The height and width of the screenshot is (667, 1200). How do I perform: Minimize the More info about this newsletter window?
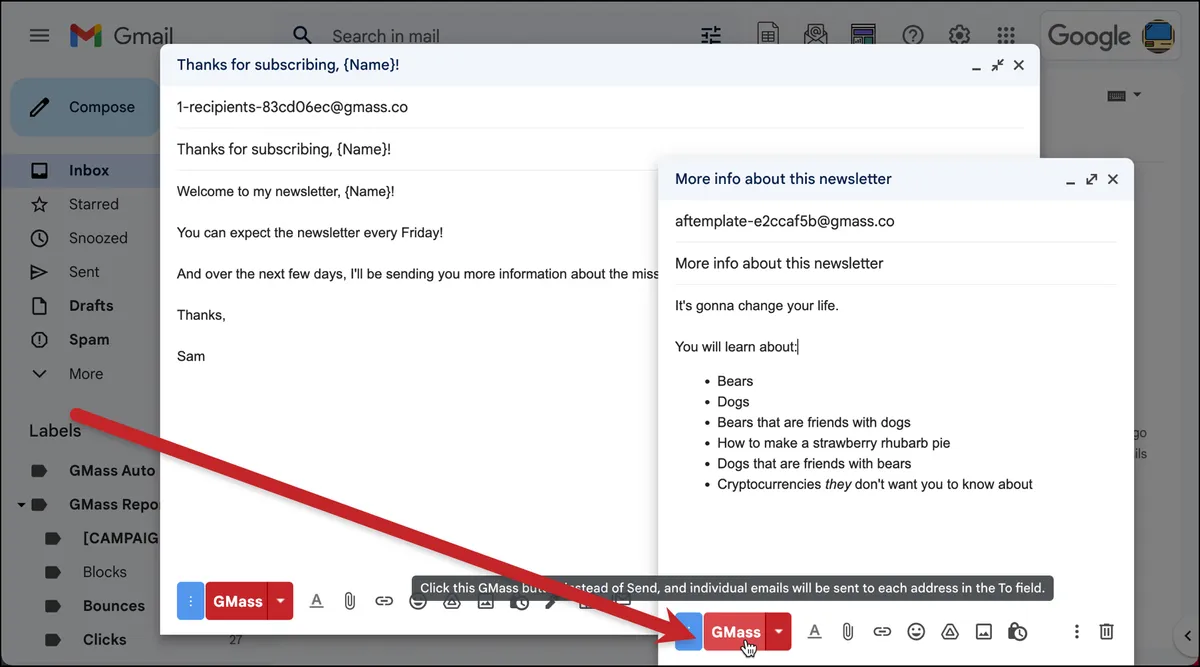coord(1070,180)
